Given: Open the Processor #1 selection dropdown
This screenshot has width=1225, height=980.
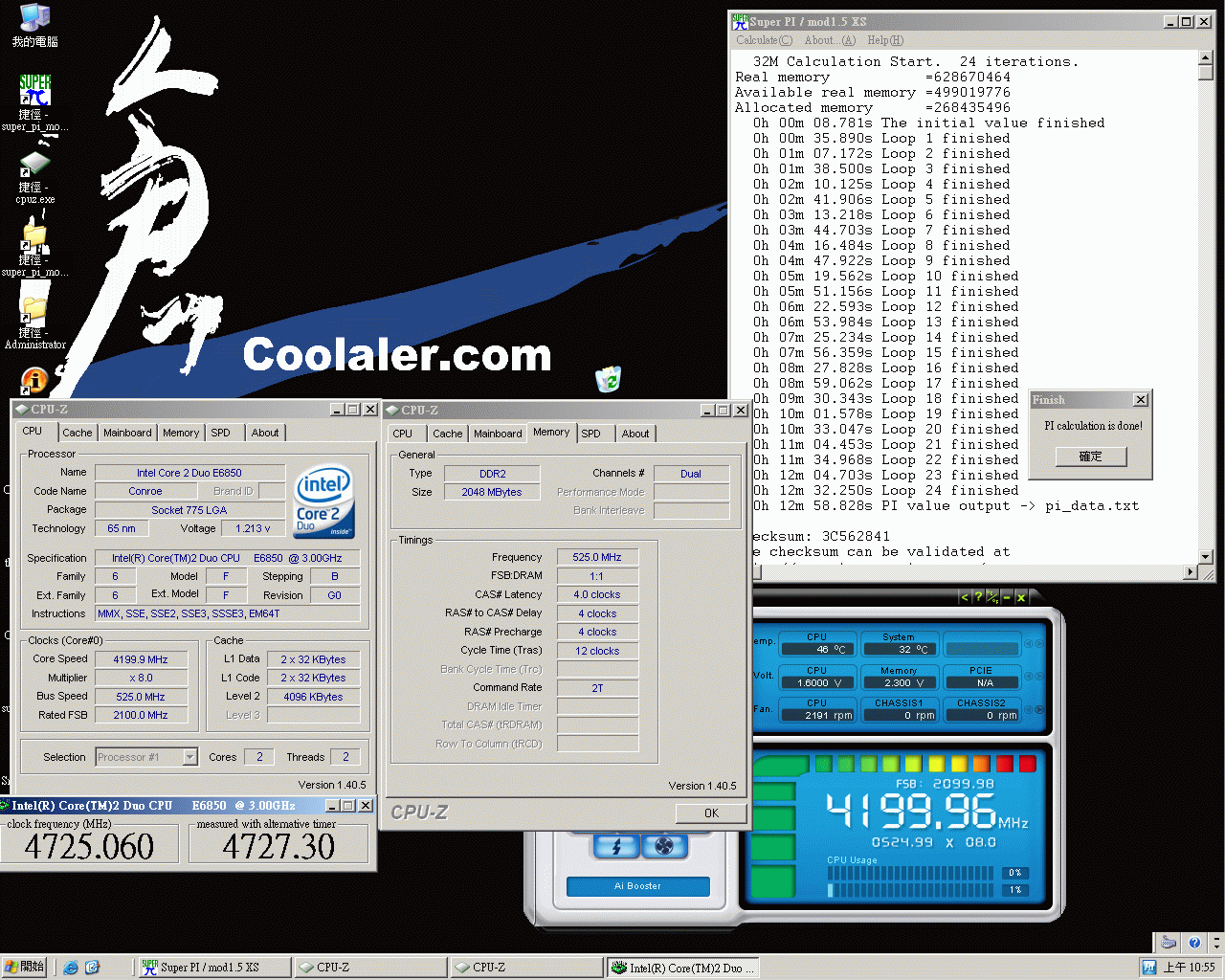Looking at the screenshot, I should [x=189, y=757].
